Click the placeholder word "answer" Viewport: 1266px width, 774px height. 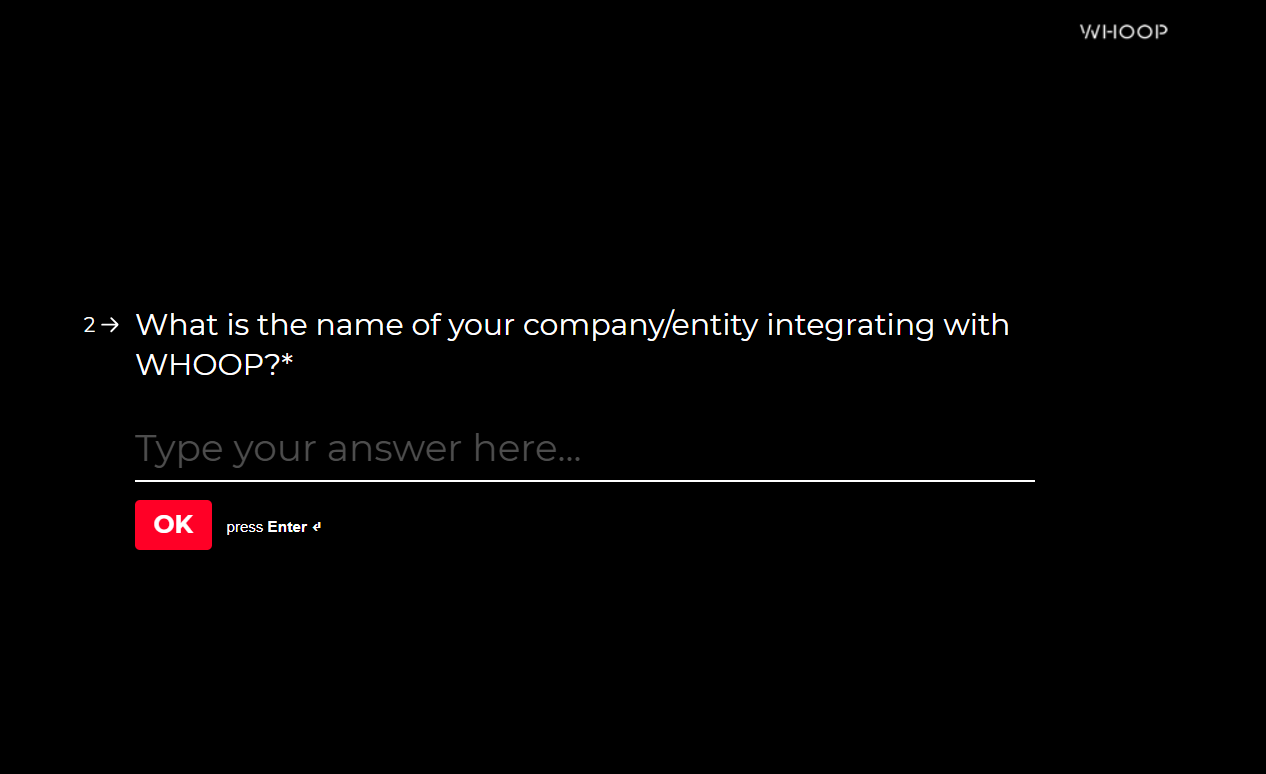pos(396,449)
